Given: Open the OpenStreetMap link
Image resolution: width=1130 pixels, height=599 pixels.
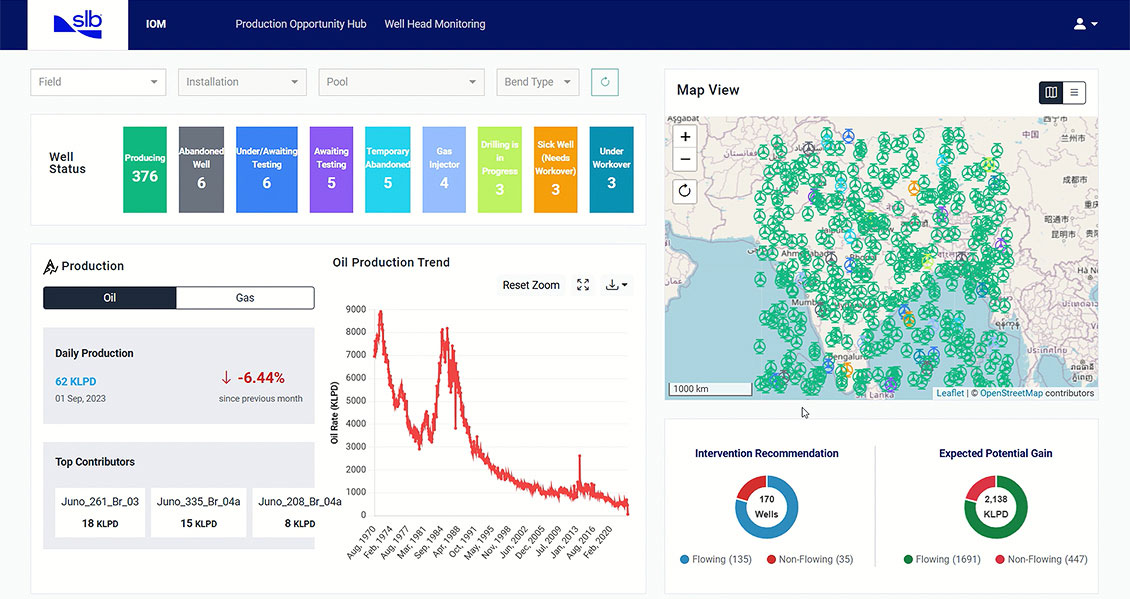Looking at the screenshot, I should pyautogui.click(x=1011, y=393).
